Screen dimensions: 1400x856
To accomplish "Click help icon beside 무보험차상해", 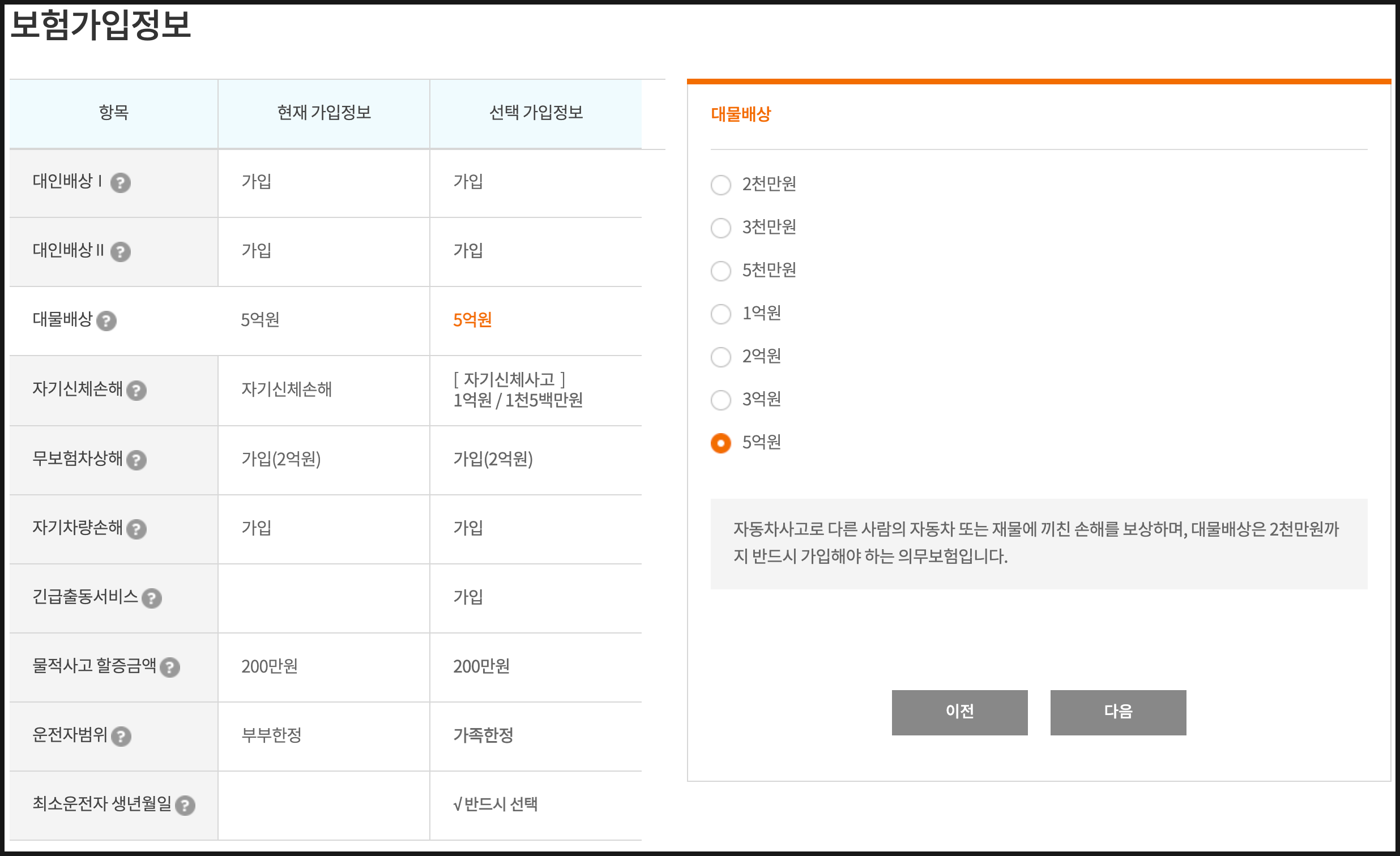I will pos(136,460).
